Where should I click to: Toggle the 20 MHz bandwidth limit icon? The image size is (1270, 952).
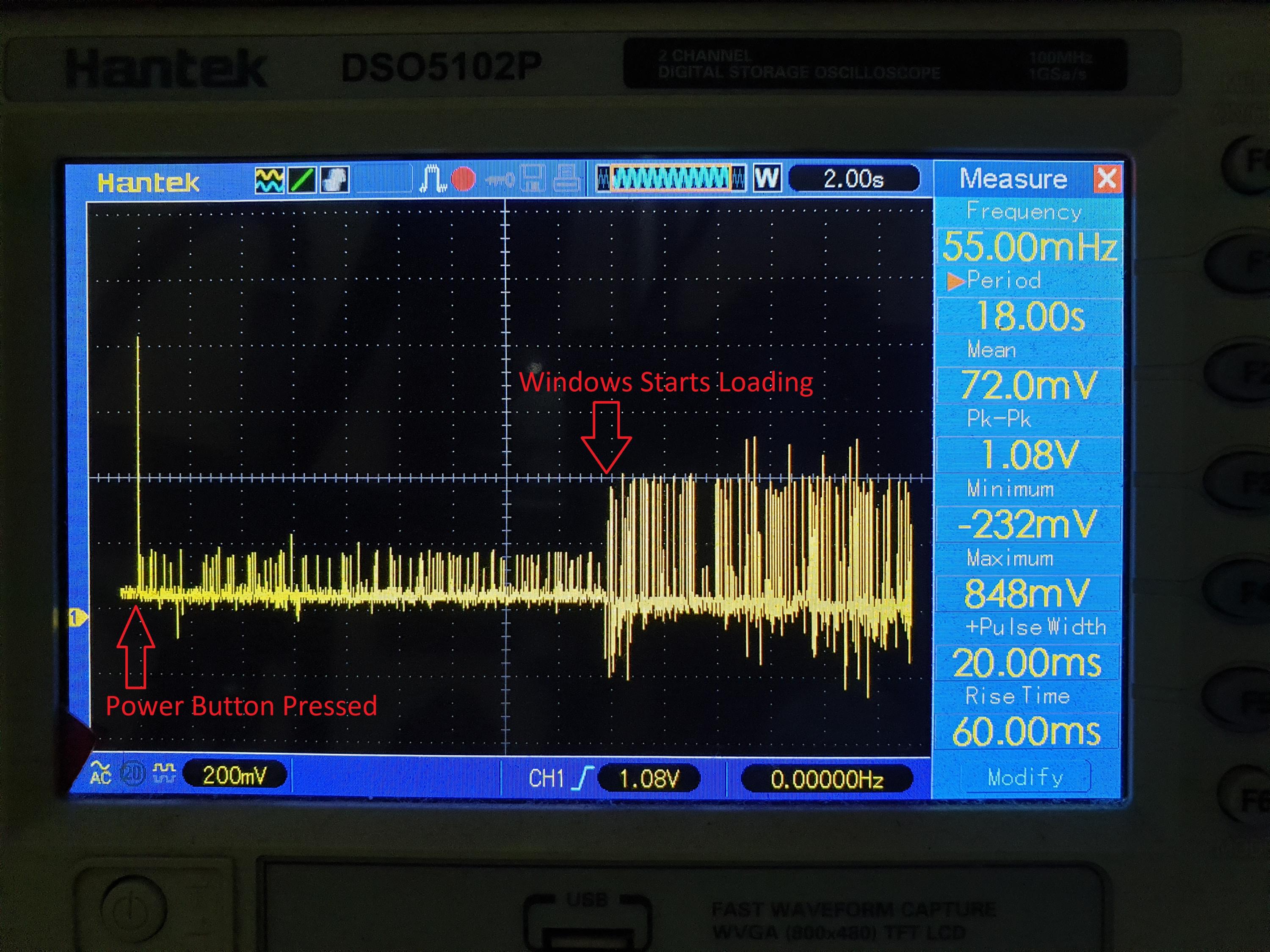coord(133,773)
